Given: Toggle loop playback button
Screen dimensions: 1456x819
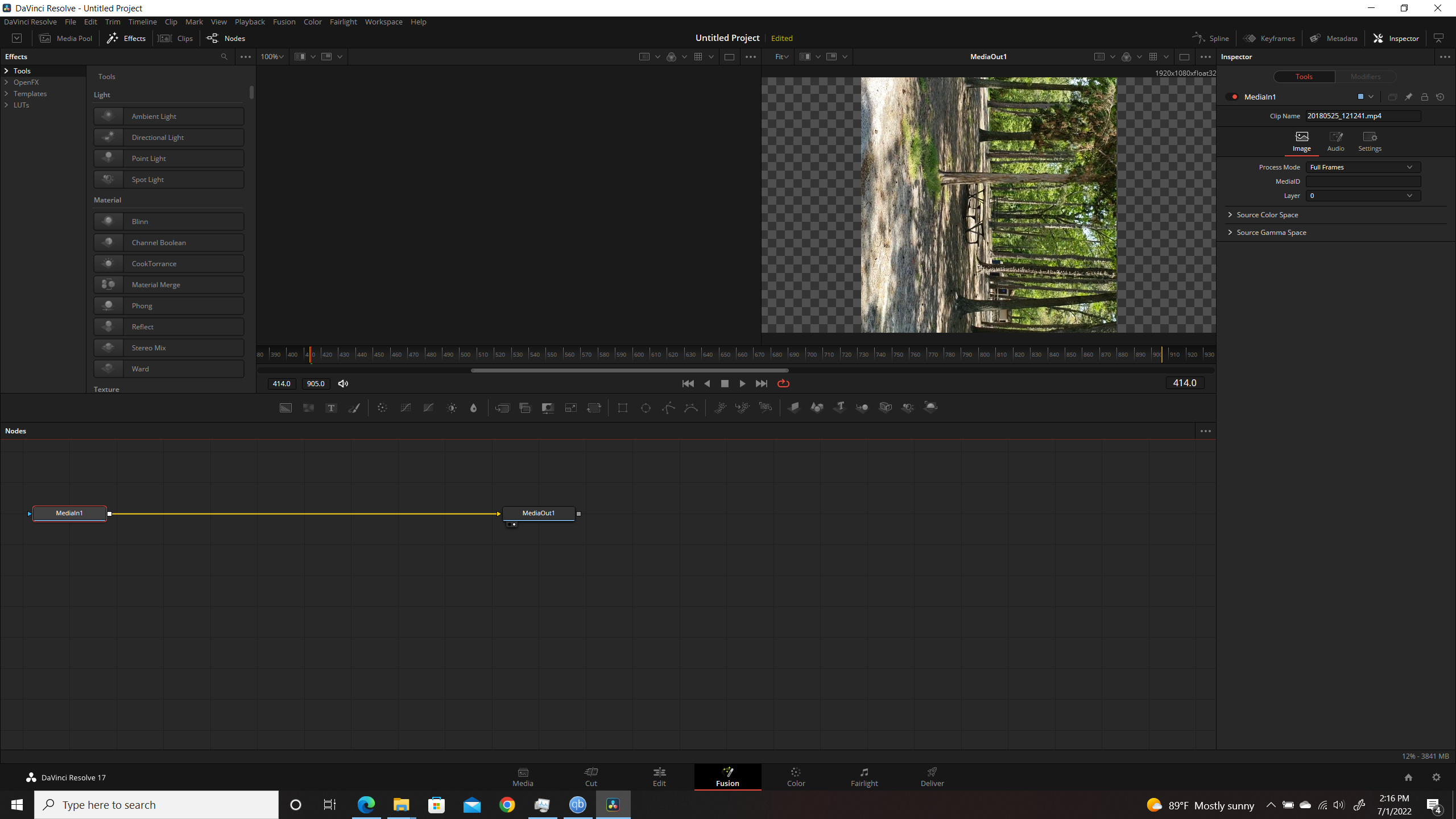Looking at the screenshot, I should [783, 383].
